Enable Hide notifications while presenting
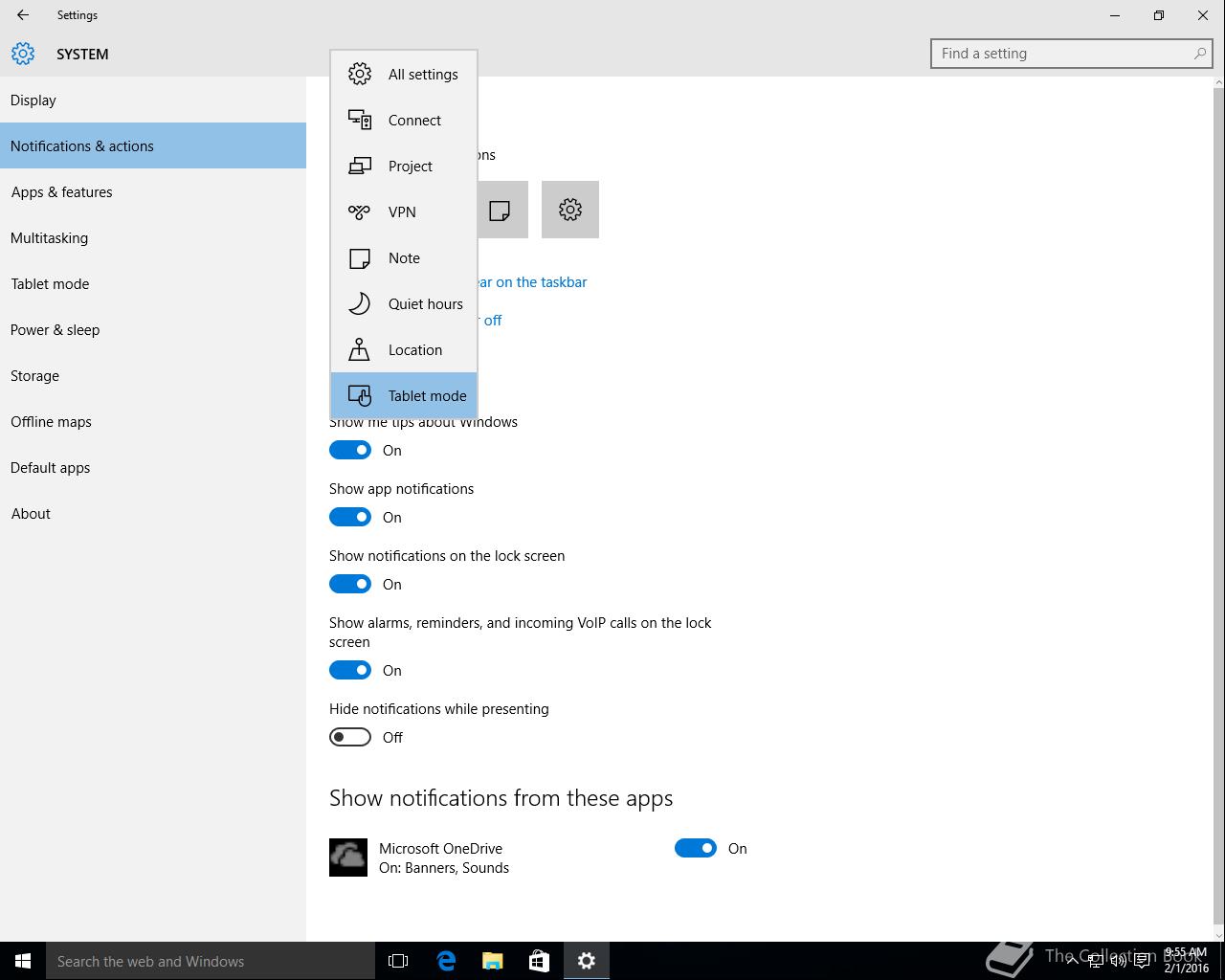Screen dimensions: 1225x980 [x=350, y=737]
